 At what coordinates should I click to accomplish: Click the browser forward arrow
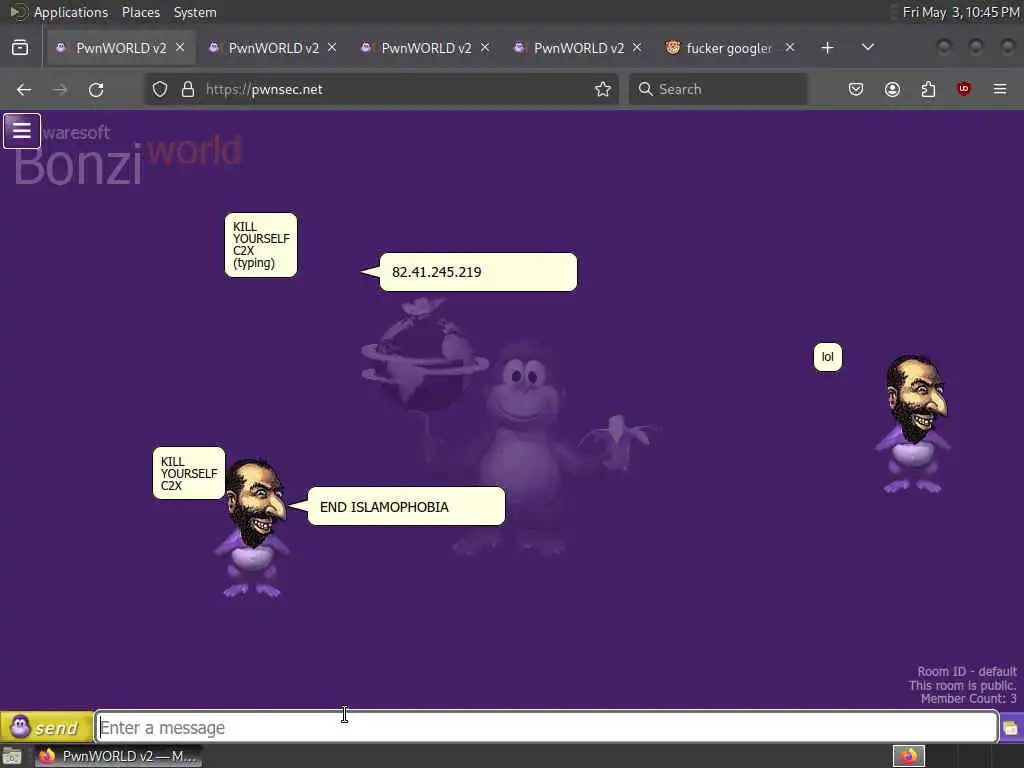coord(60,89)
